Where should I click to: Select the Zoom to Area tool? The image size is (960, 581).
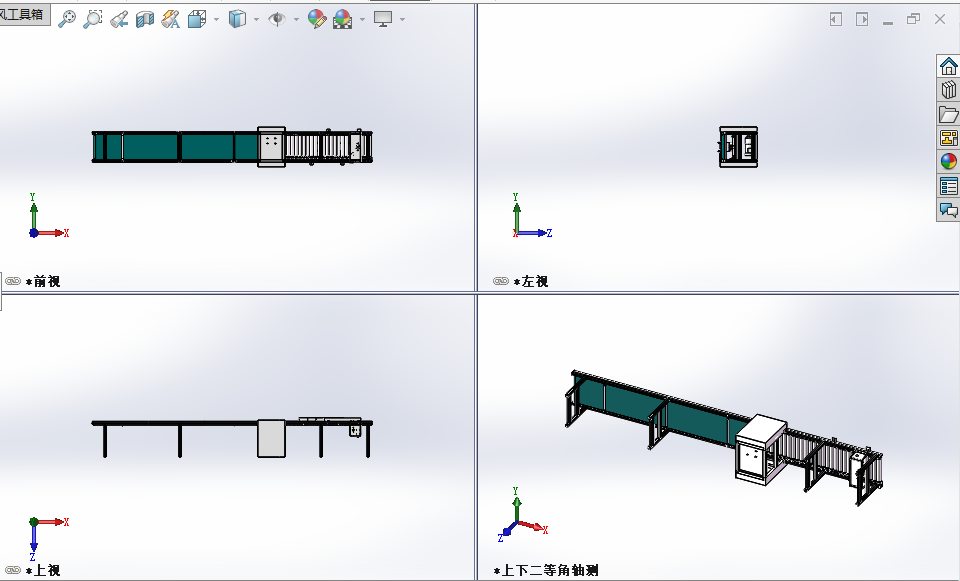tap(92, 19)
